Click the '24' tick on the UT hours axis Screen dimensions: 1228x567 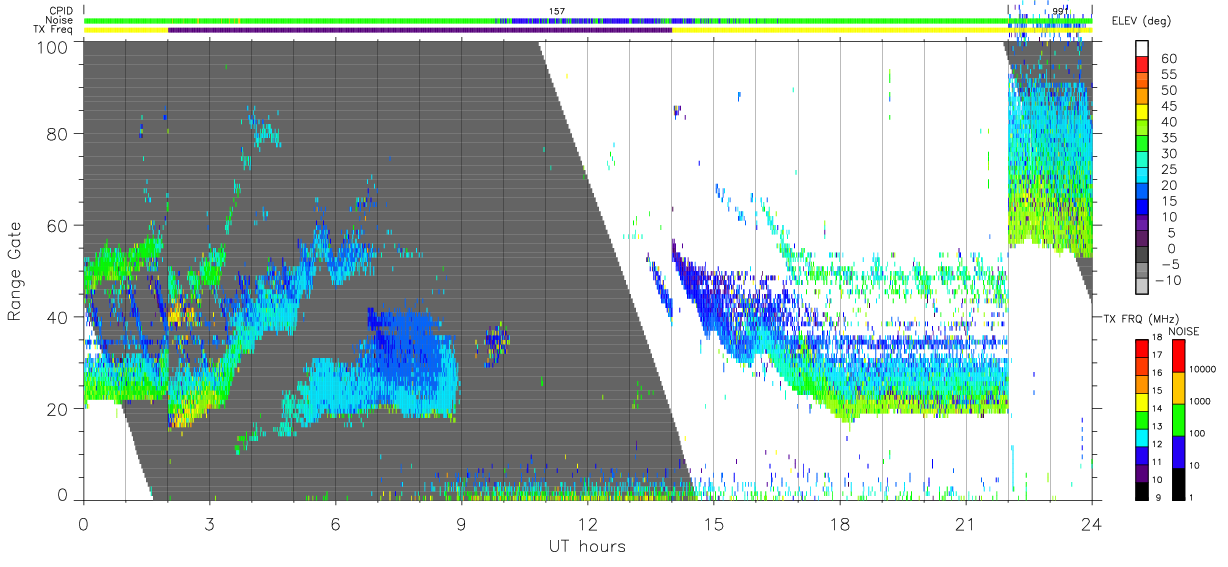[x=1091, y=523]
